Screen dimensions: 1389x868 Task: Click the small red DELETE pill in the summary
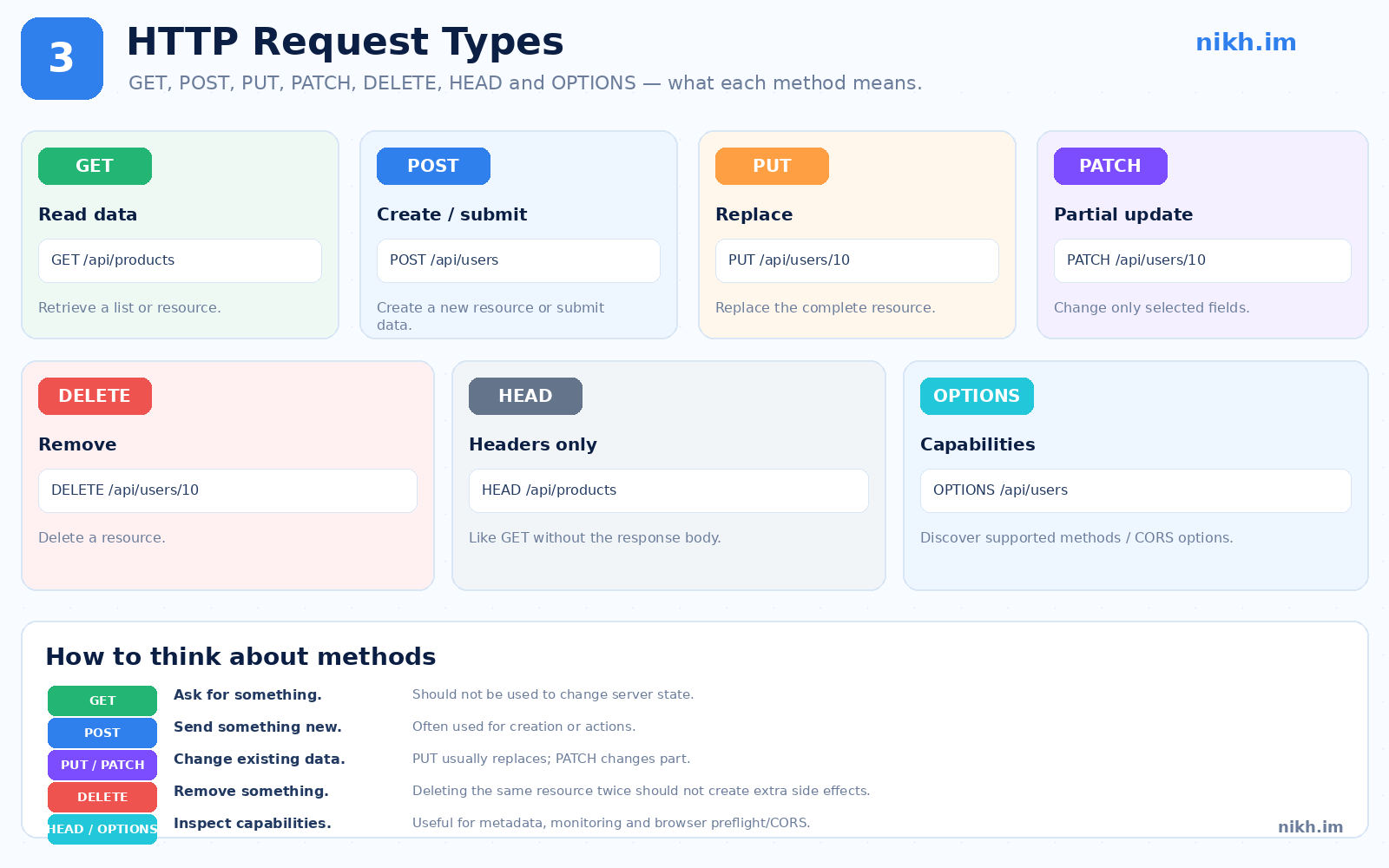coord(102,797)
